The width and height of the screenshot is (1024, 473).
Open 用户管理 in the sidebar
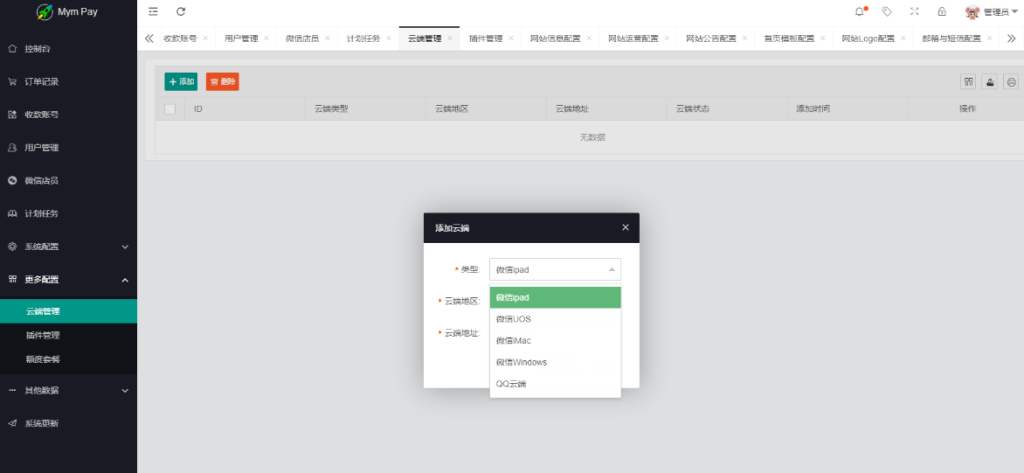pyautogui.click(x=69, y=148)
